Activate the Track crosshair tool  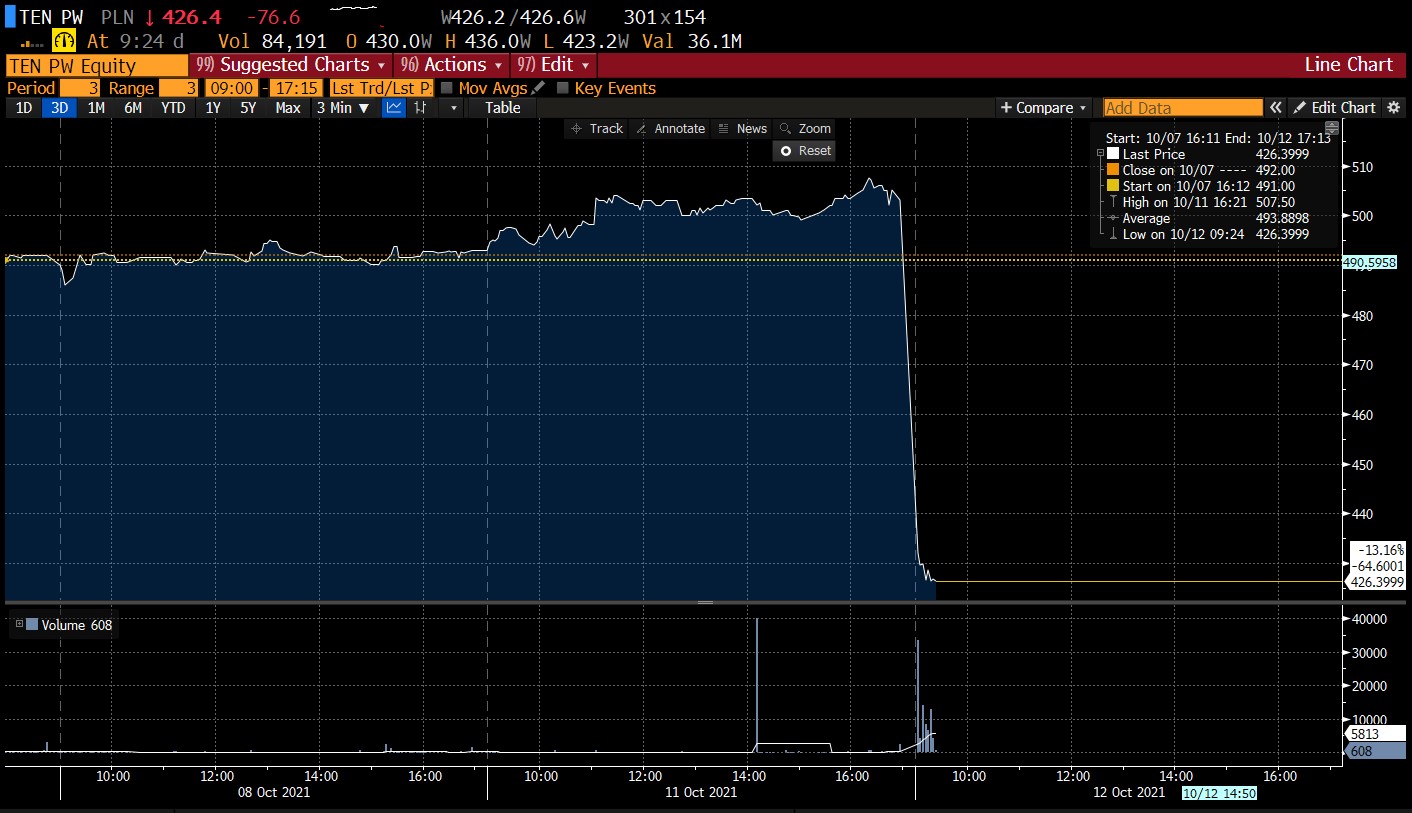[596, 128]
